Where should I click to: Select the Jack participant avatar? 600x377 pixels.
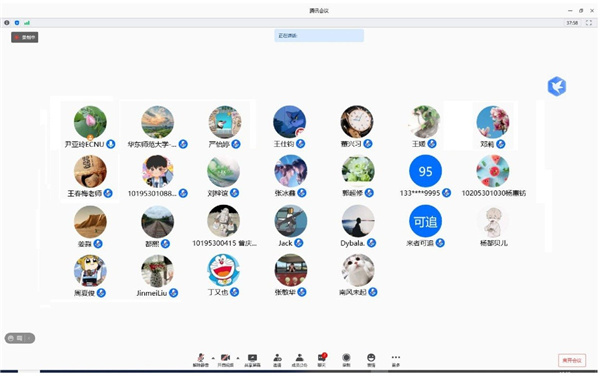(290, 221)
